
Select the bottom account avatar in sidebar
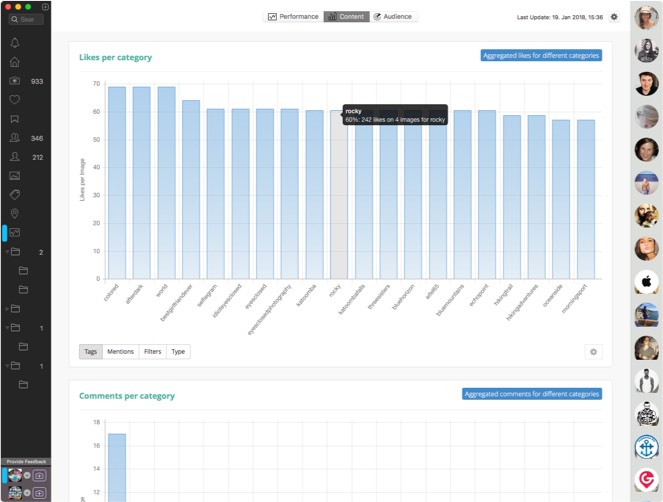(15, 493)
